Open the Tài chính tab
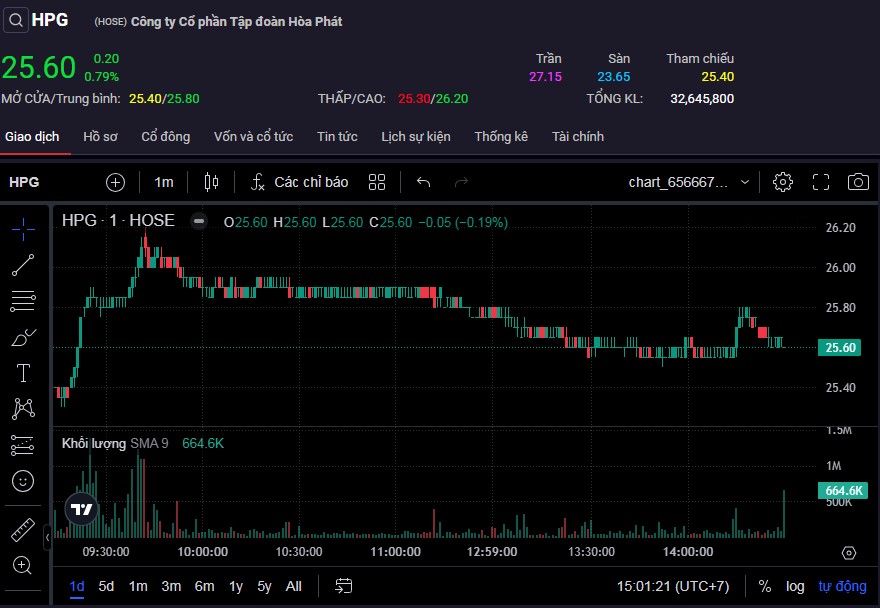The width and height of the screenshot is (880, 608). pos(578,136)
